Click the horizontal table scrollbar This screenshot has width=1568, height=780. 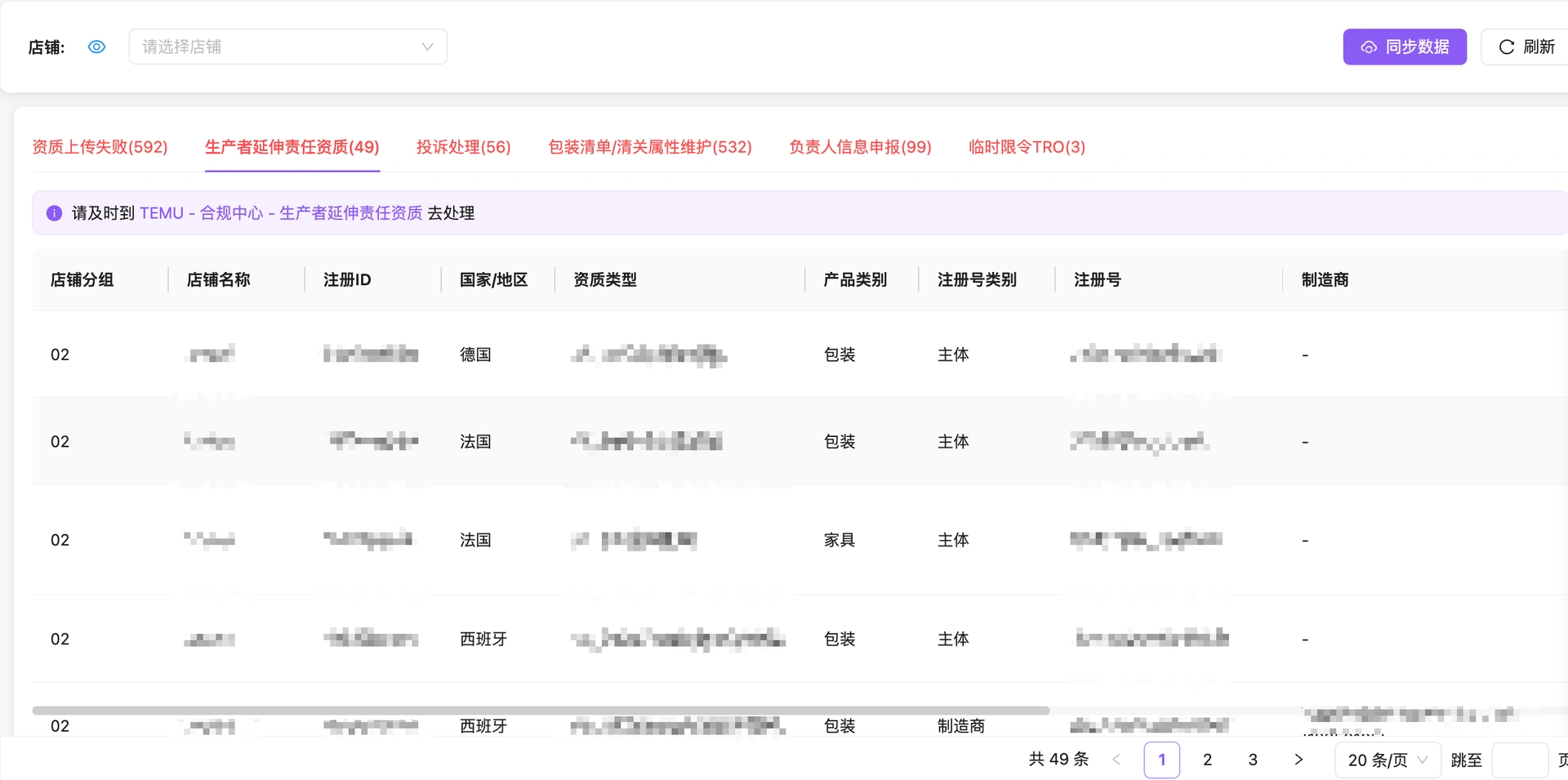click(541, 711)
